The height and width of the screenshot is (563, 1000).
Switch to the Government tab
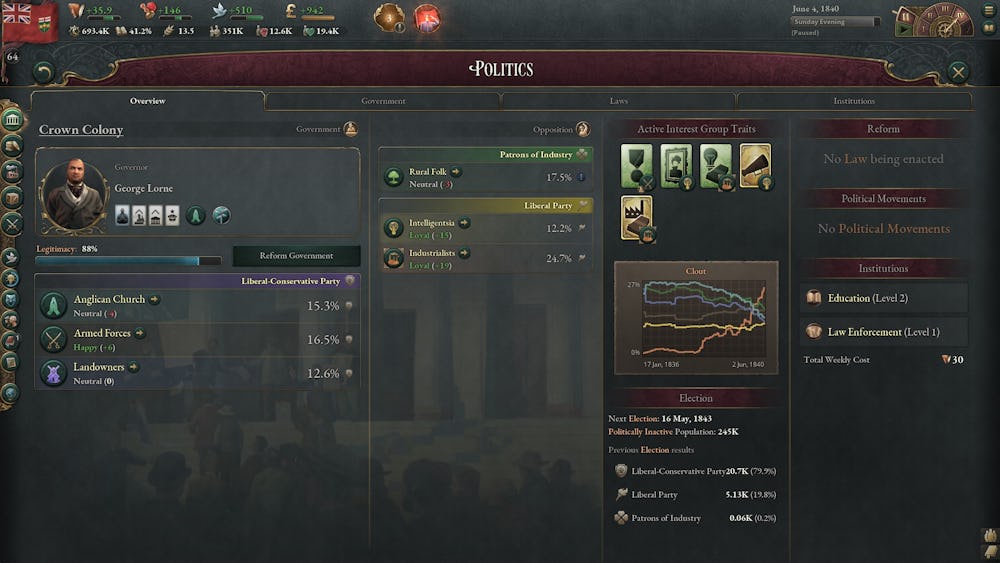pos(383,101)
